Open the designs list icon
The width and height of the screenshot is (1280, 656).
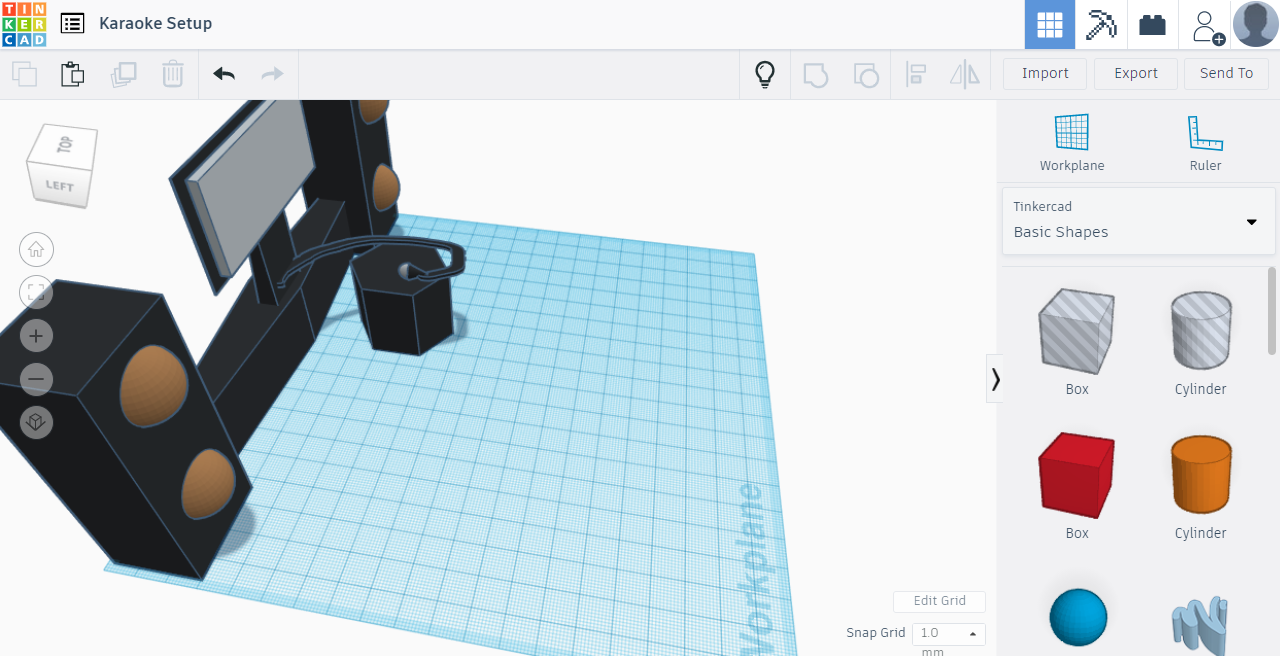pos(72,23)
